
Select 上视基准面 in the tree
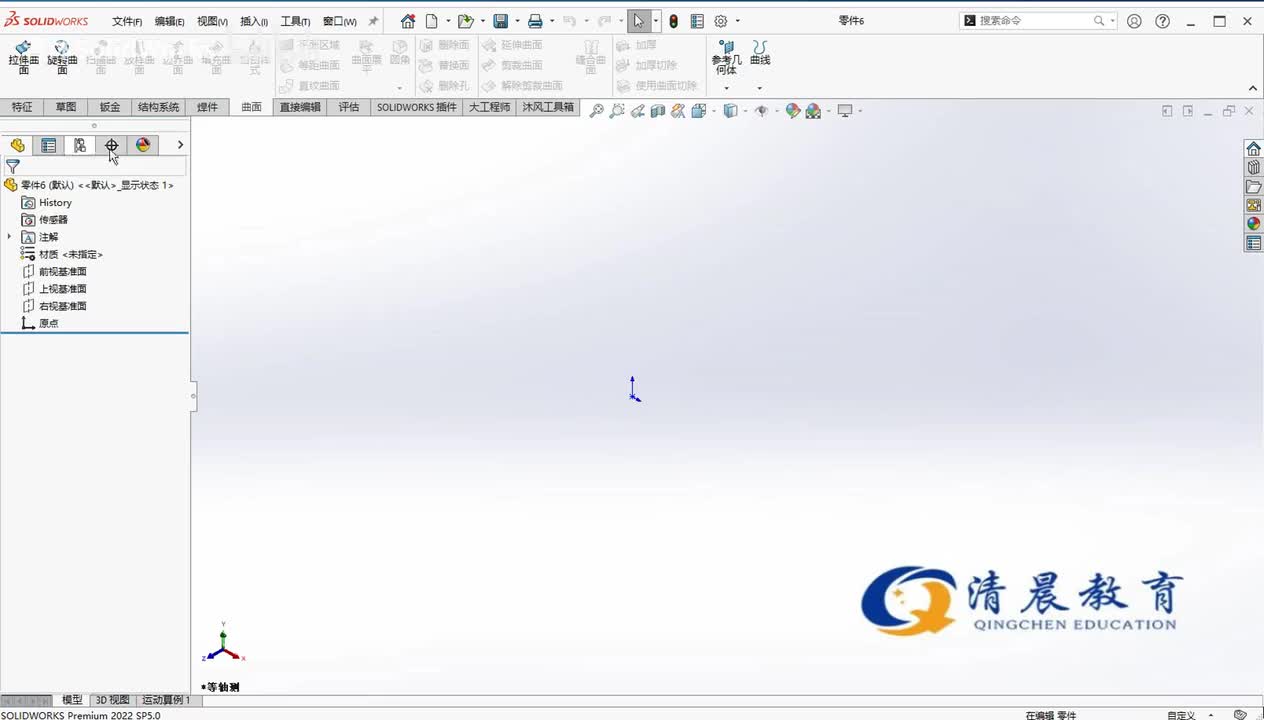(63, 289)
